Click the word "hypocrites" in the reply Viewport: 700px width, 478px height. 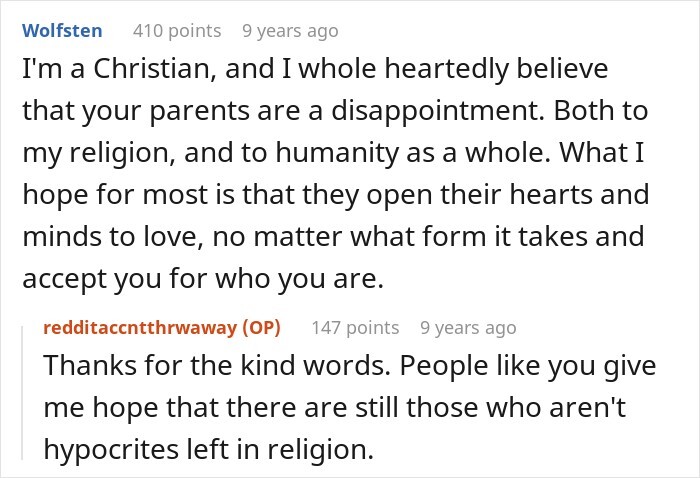[x=111, y=449]
